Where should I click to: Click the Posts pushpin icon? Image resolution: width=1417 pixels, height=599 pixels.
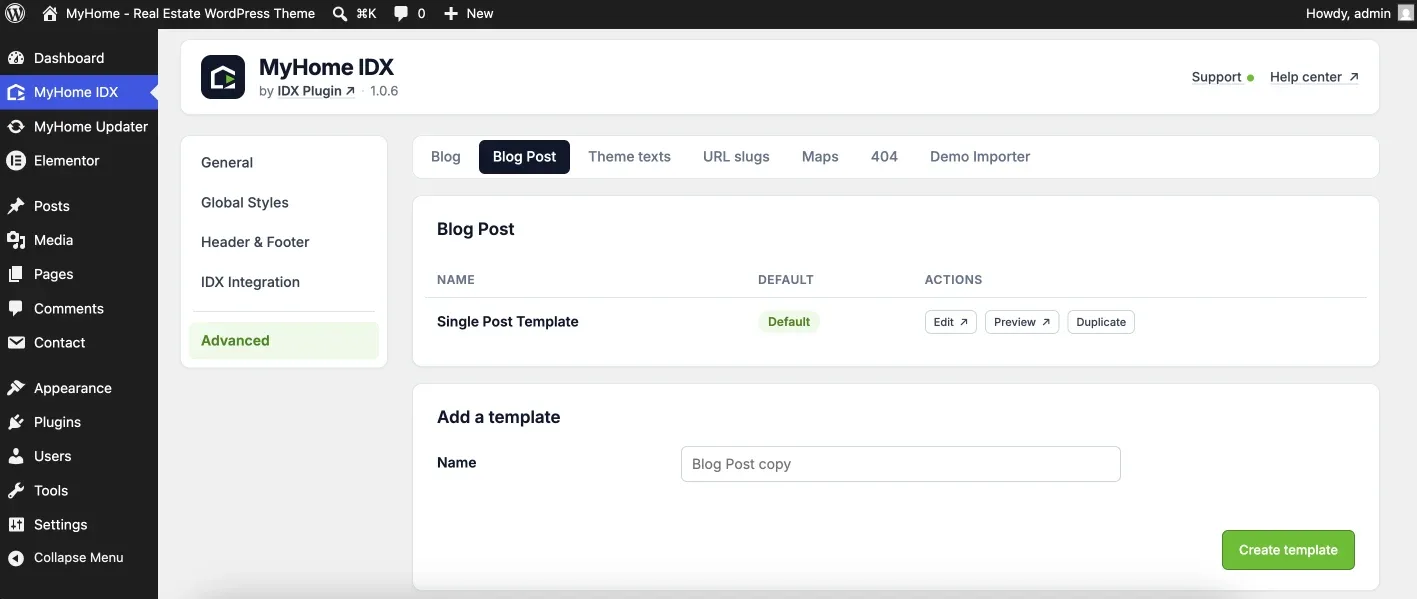(16, 206)
